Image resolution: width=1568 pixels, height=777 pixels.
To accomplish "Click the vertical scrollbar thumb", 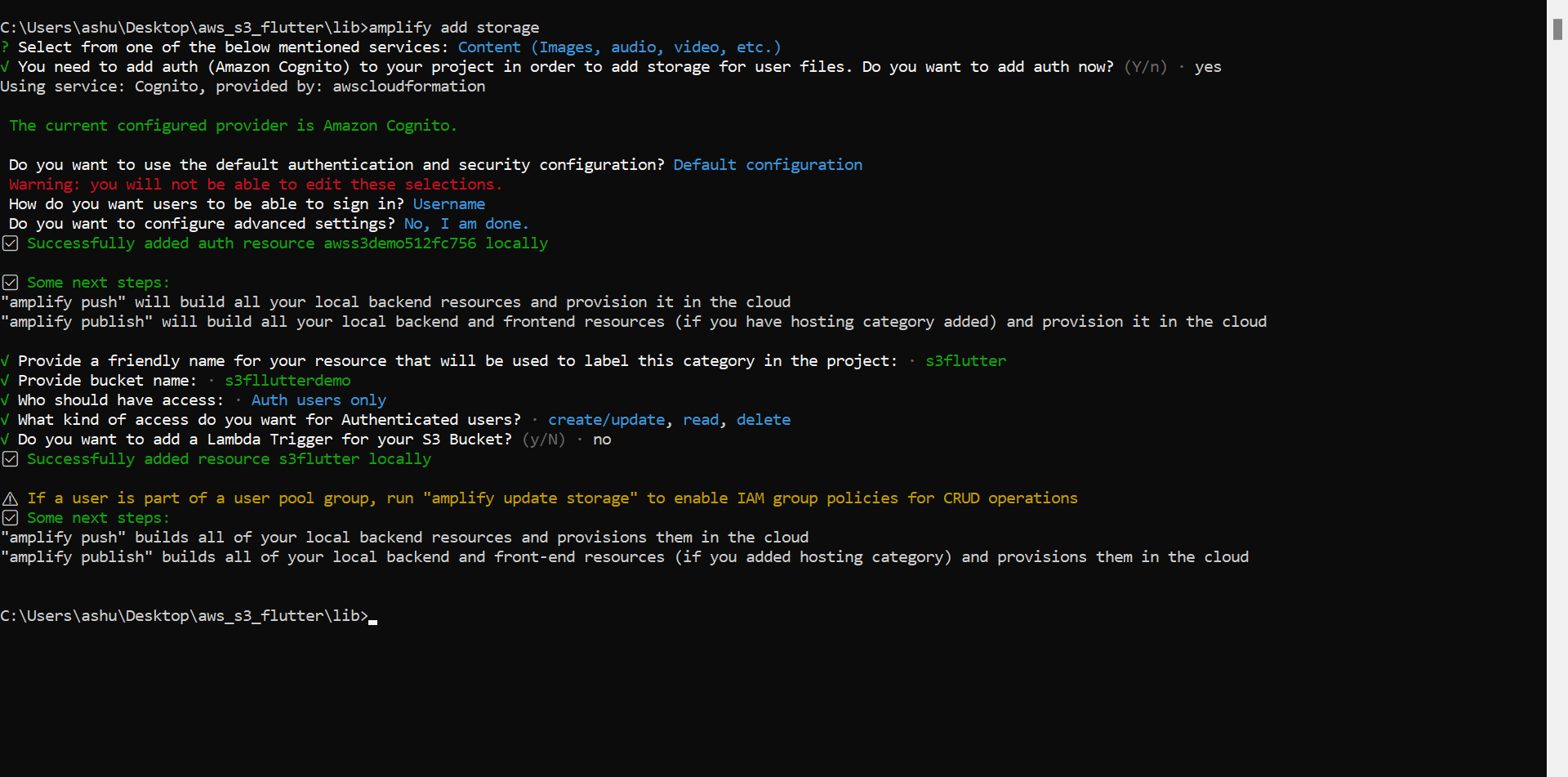I will [x=1557, y=29].
